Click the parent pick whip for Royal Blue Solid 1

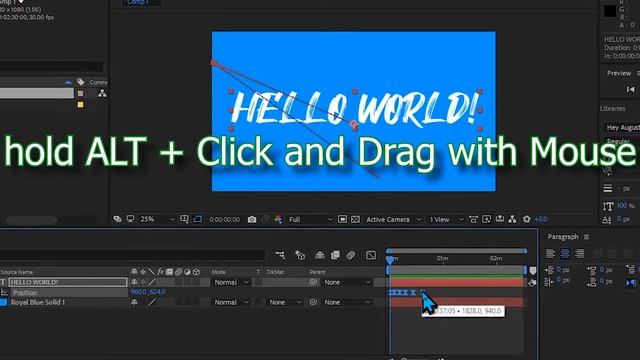(x=313, y=302)
